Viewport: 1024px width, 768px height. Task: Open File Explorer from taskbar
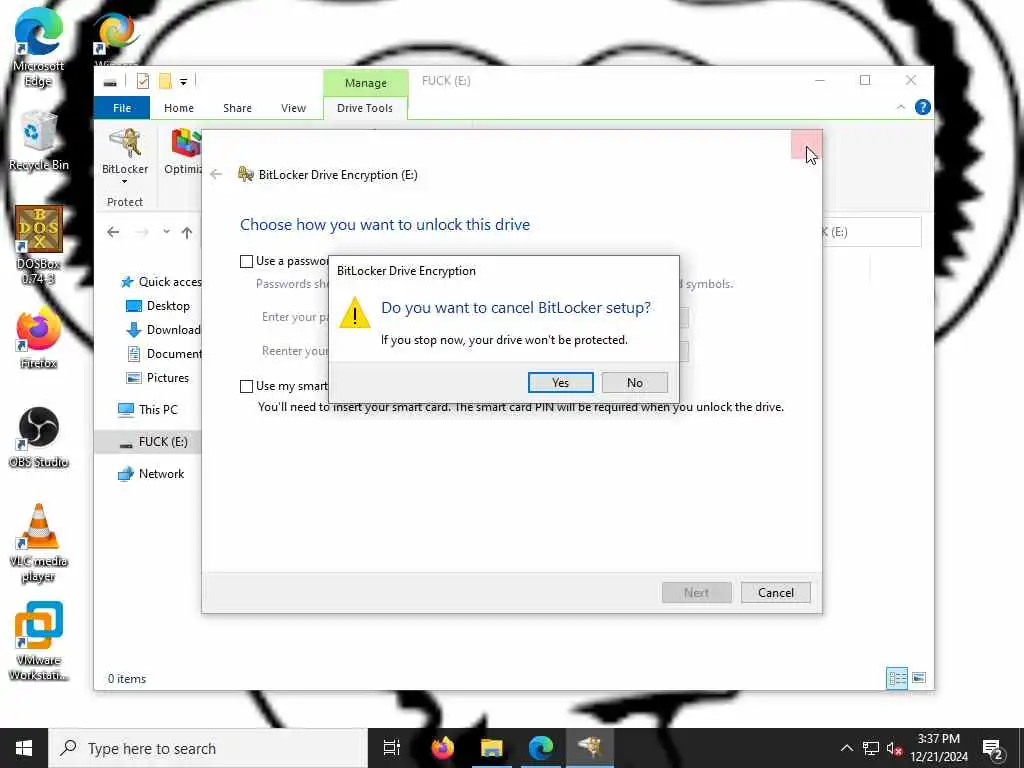(491, 748)
